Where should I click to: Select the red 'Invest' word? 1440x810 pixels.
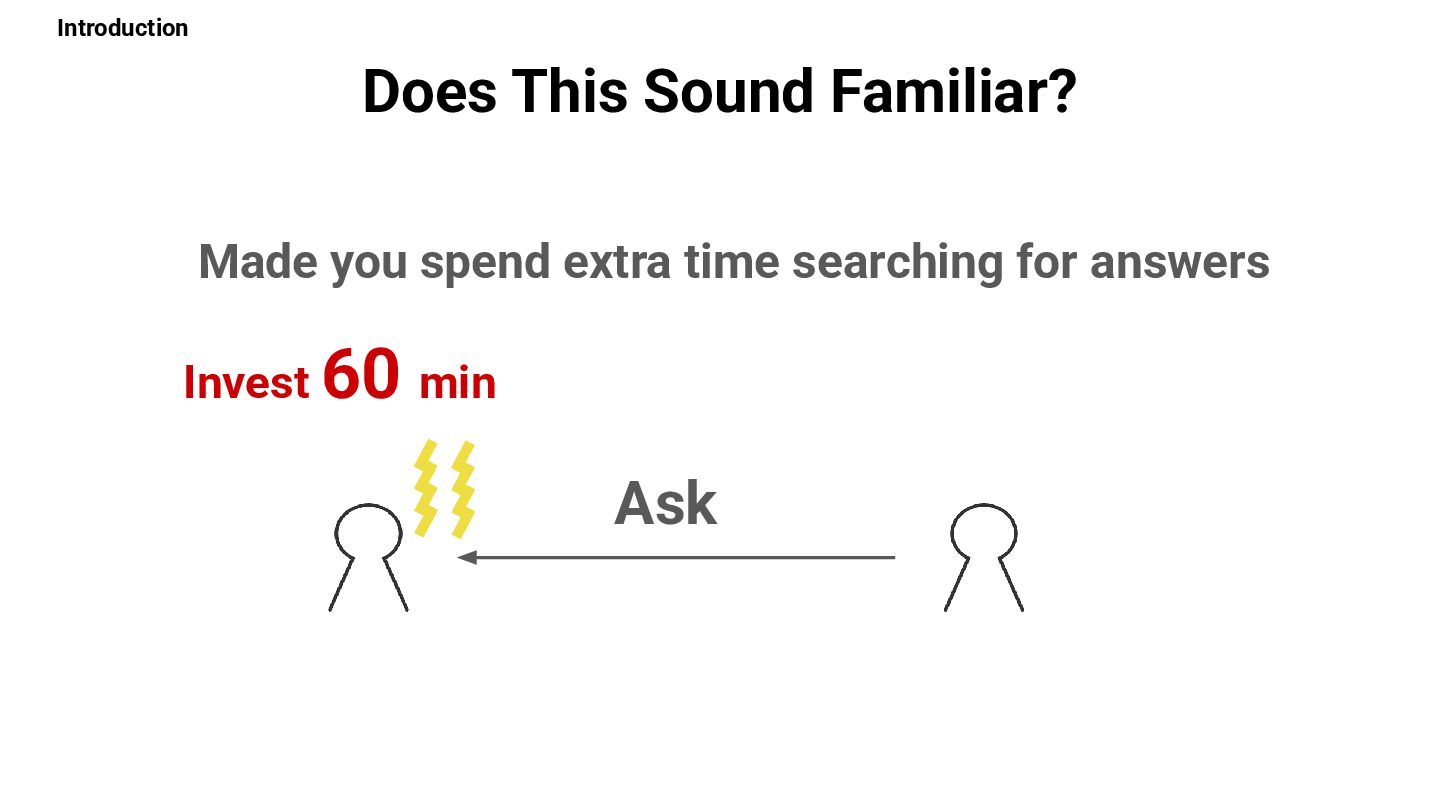point(246,383)
